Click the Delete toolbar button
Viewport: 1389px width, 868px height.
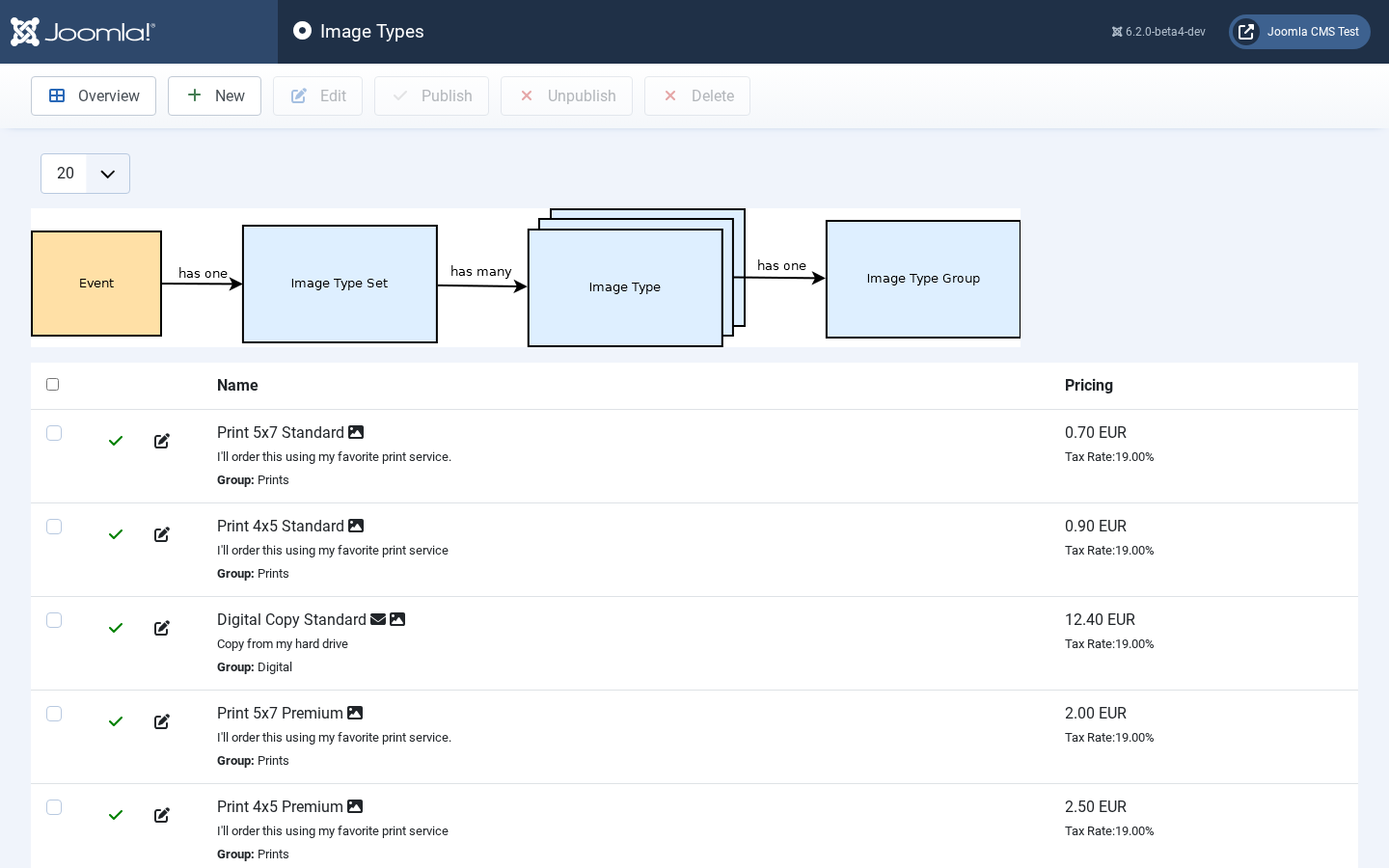697,96
